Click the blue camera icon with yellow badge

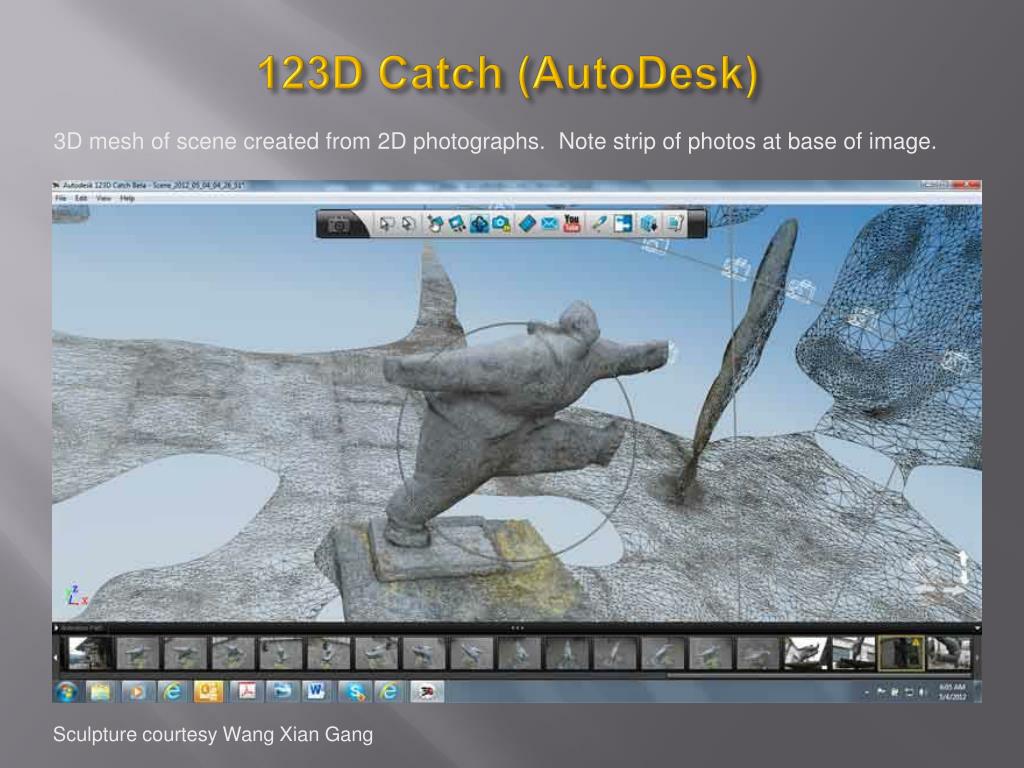(502, 225)
